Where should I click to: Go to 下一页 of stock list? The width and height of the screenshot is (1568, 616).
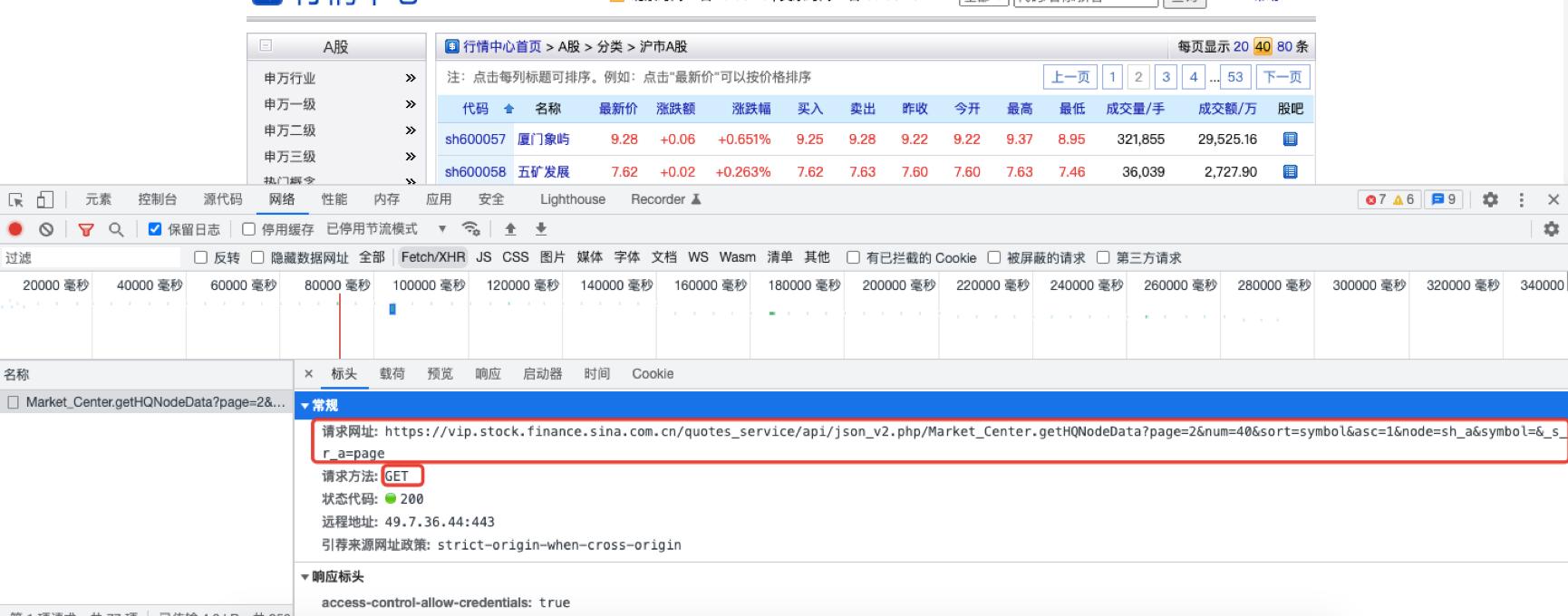pos(1282,77)
